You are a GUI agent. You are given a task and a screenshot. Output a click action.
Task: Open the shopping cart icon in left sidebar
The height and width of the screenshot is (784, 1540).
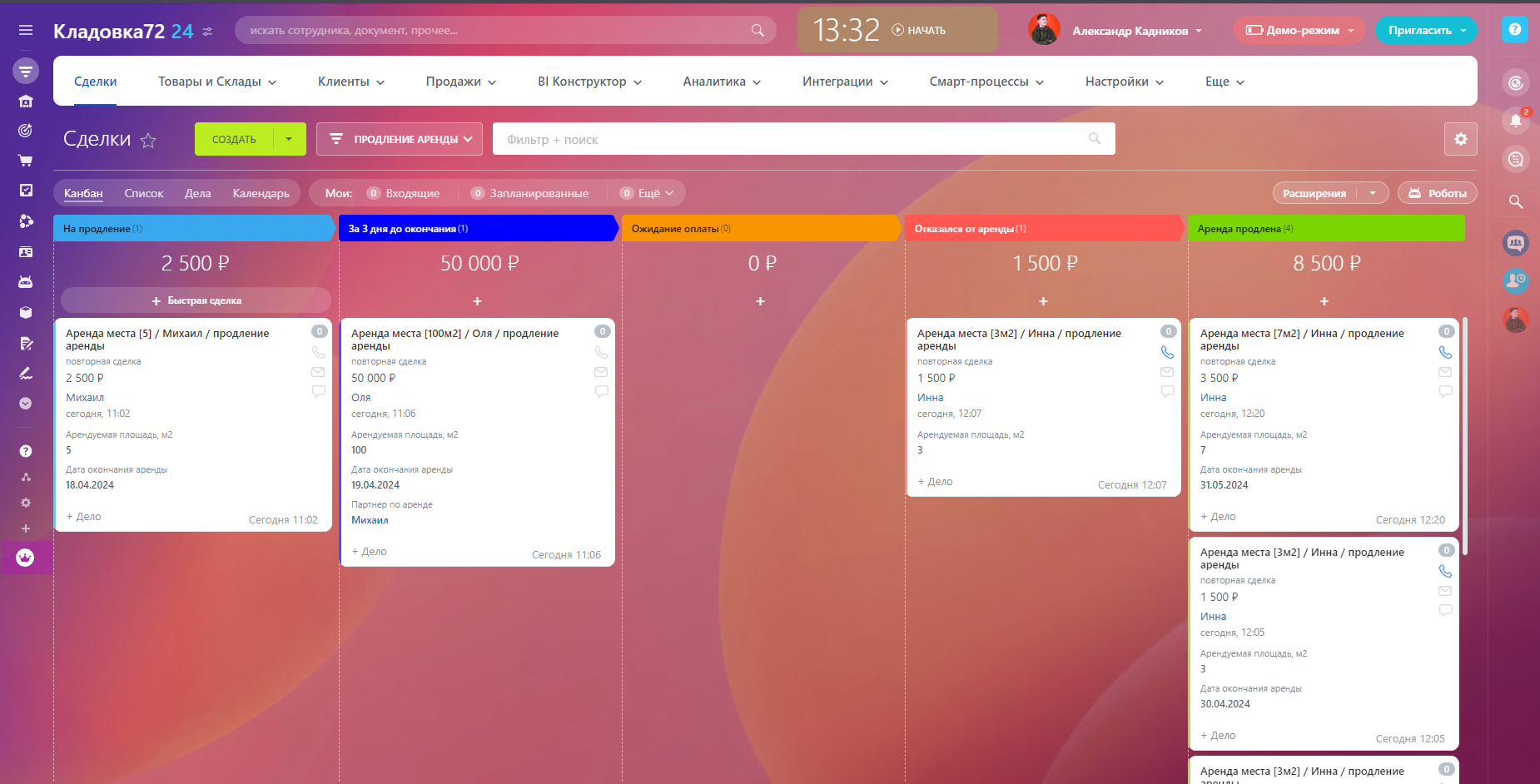coord(26,161)
